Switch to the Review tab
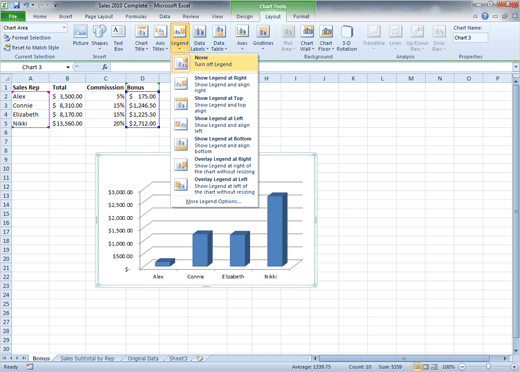This screenshot has width=520, height=372. tap(191, 16)
